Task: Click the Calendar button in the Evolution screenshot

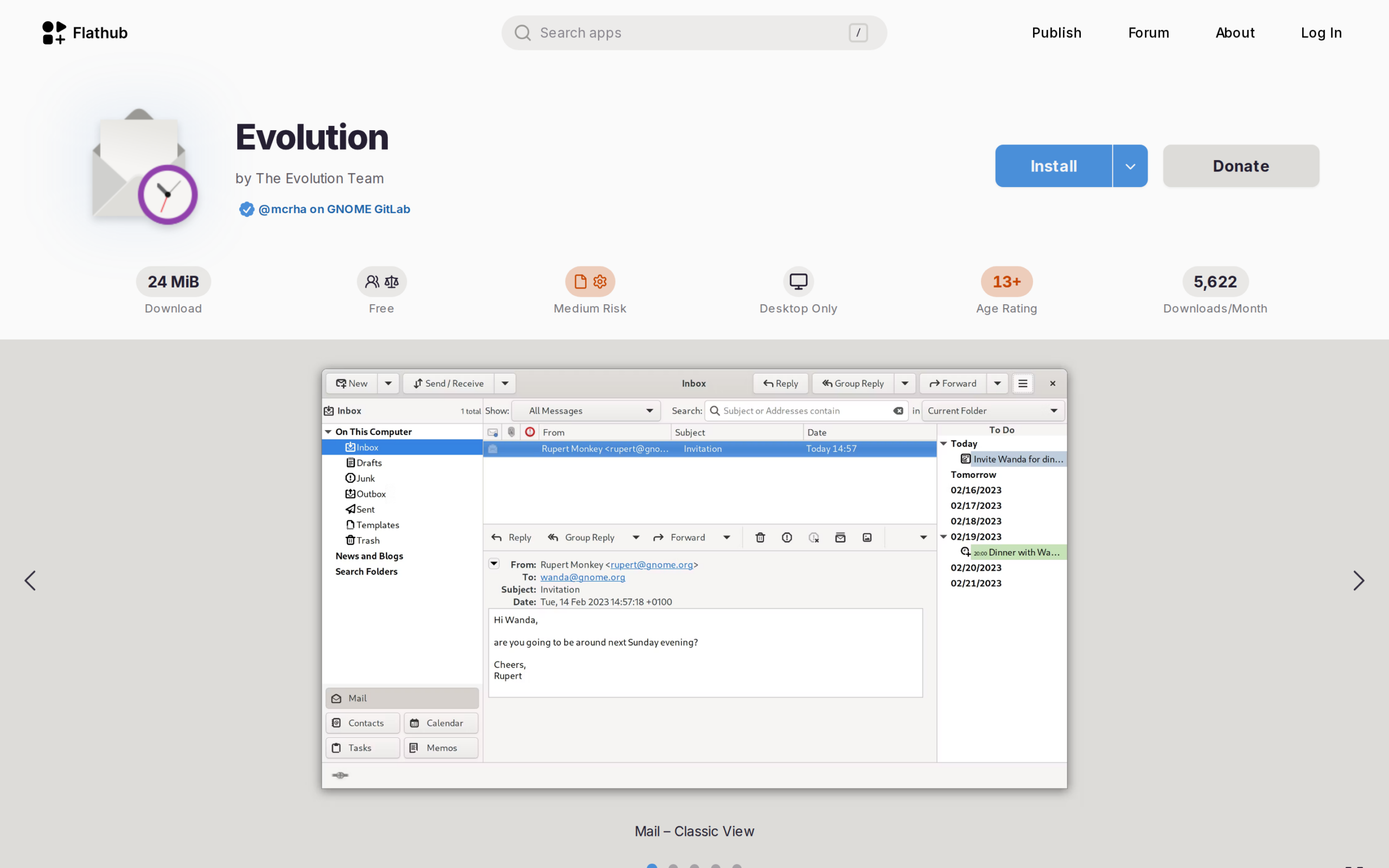Action: [441, 723]
